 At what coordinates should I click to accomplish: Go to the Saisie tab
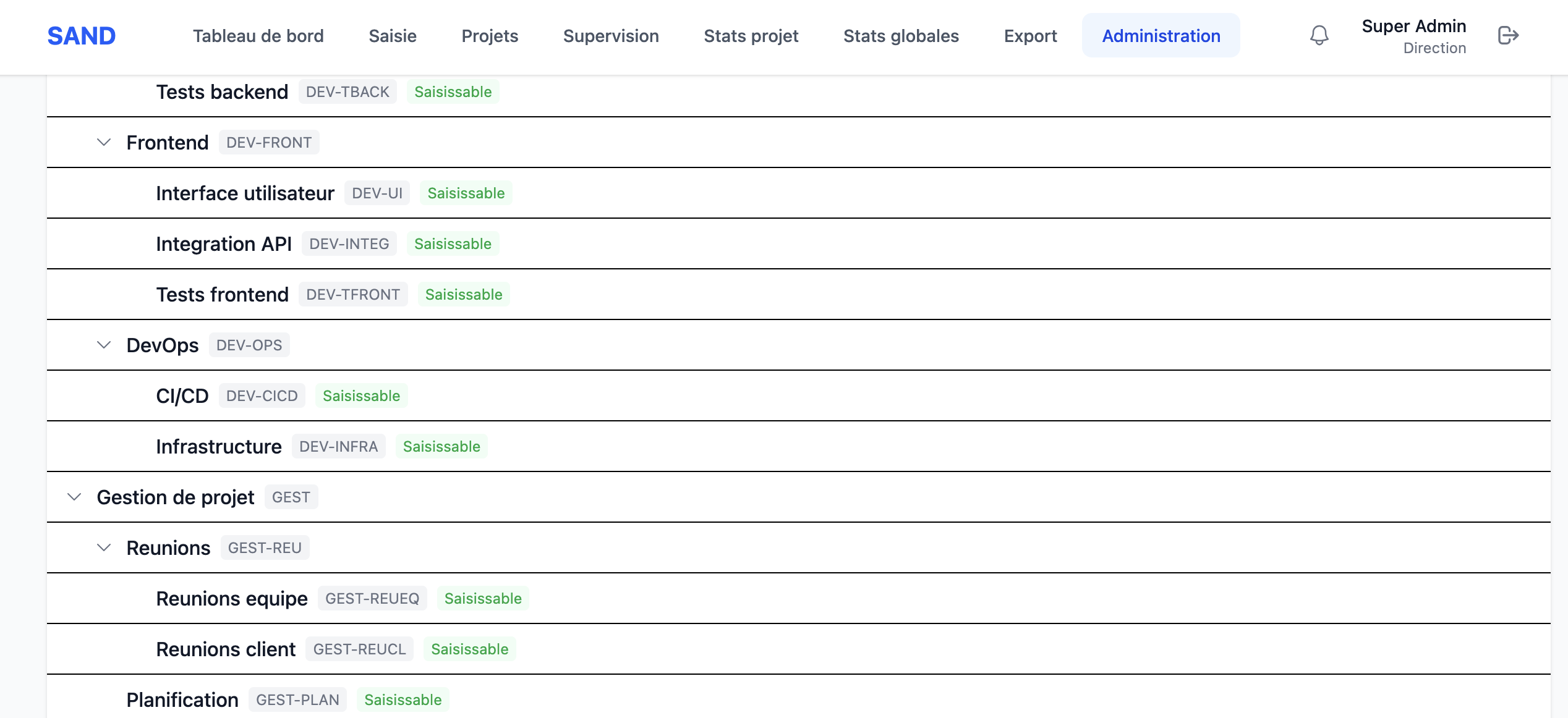point(393,36)
